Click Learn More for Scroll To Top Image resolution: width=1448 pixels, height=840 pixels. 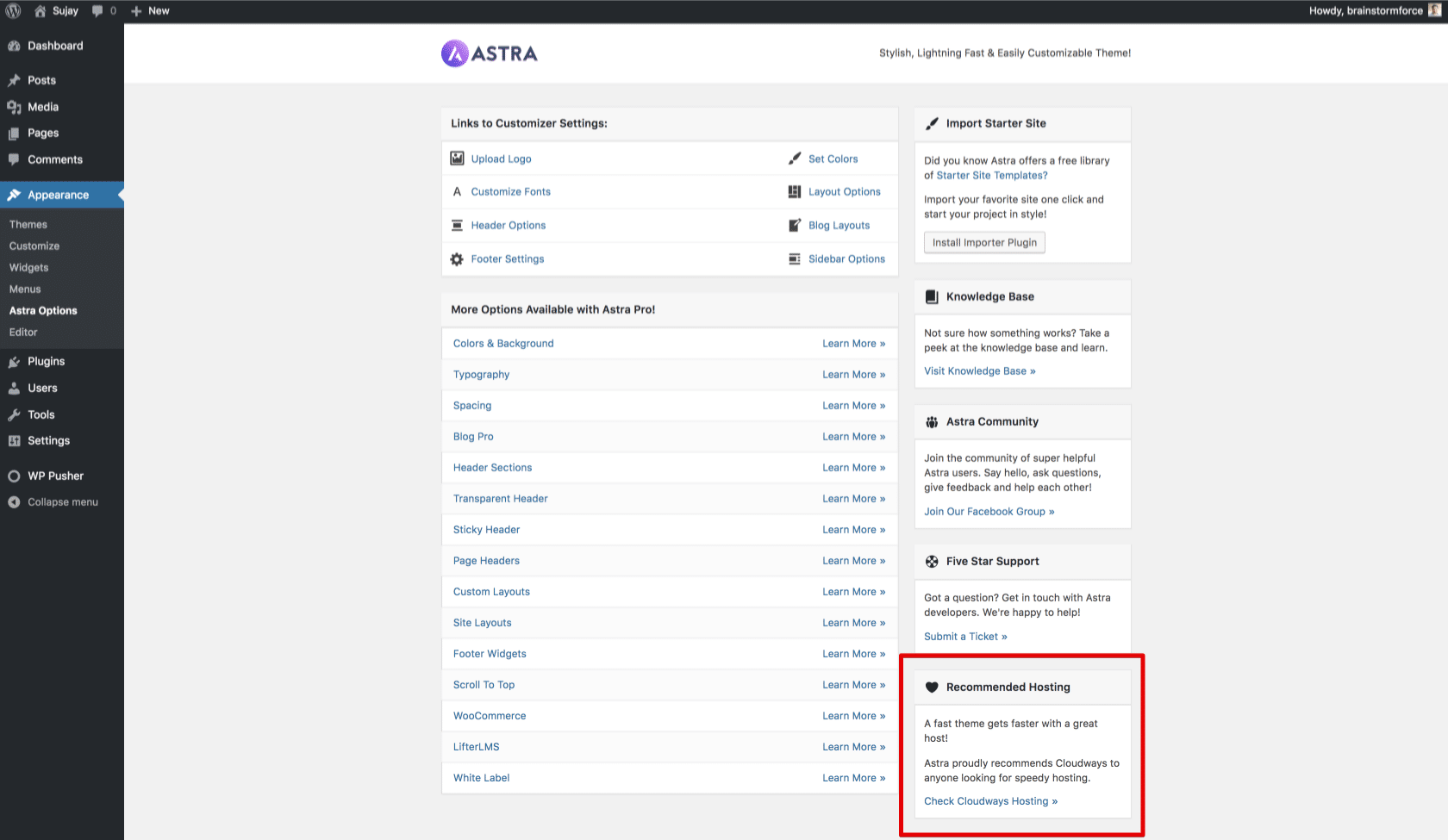click(x=853, y=685)
